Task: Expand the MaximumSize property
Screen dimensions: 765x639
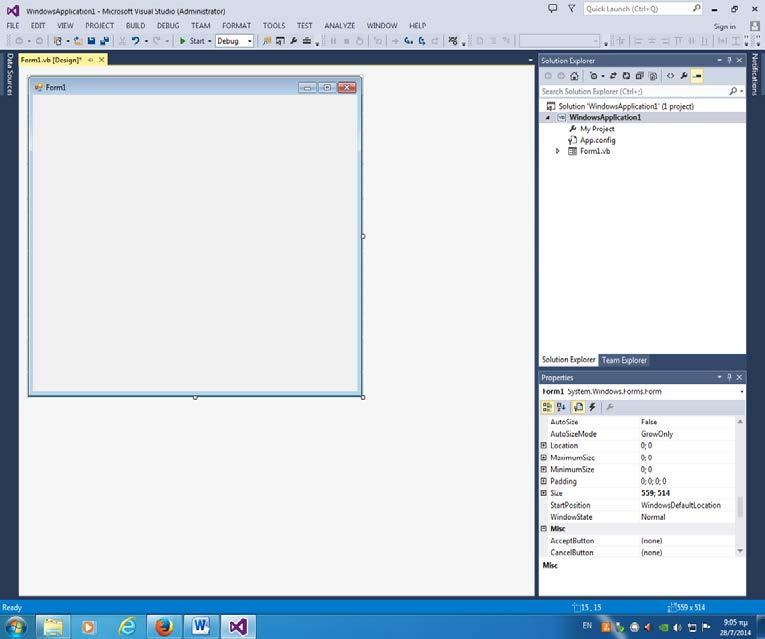Action: point(544,458)
